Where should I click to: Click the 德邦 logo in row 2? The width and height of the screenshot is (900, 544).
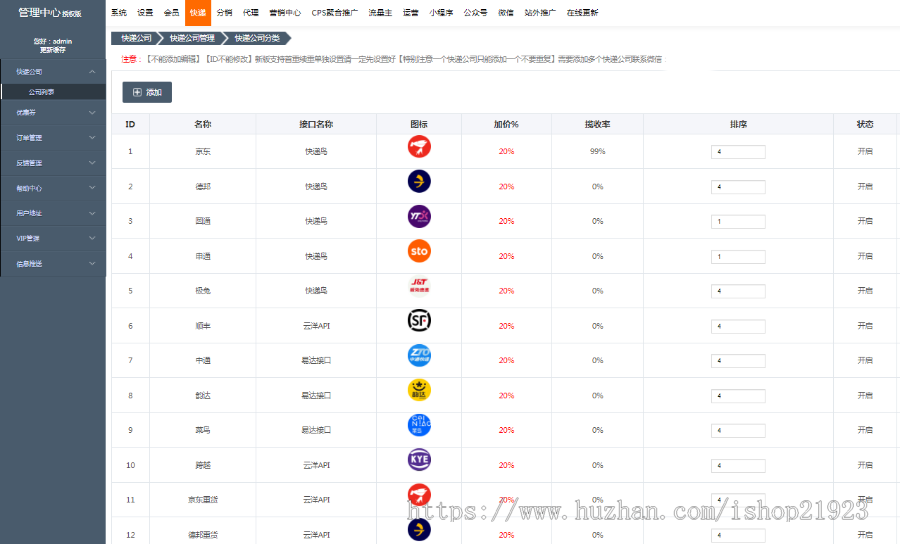tap(419, 182)
